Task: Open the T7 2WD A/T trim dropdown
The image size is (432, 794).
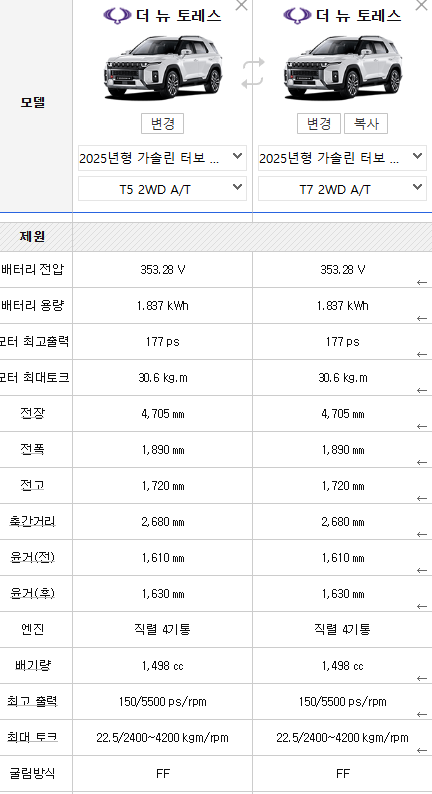Action: pyautogui.click(x=342, y=189)
